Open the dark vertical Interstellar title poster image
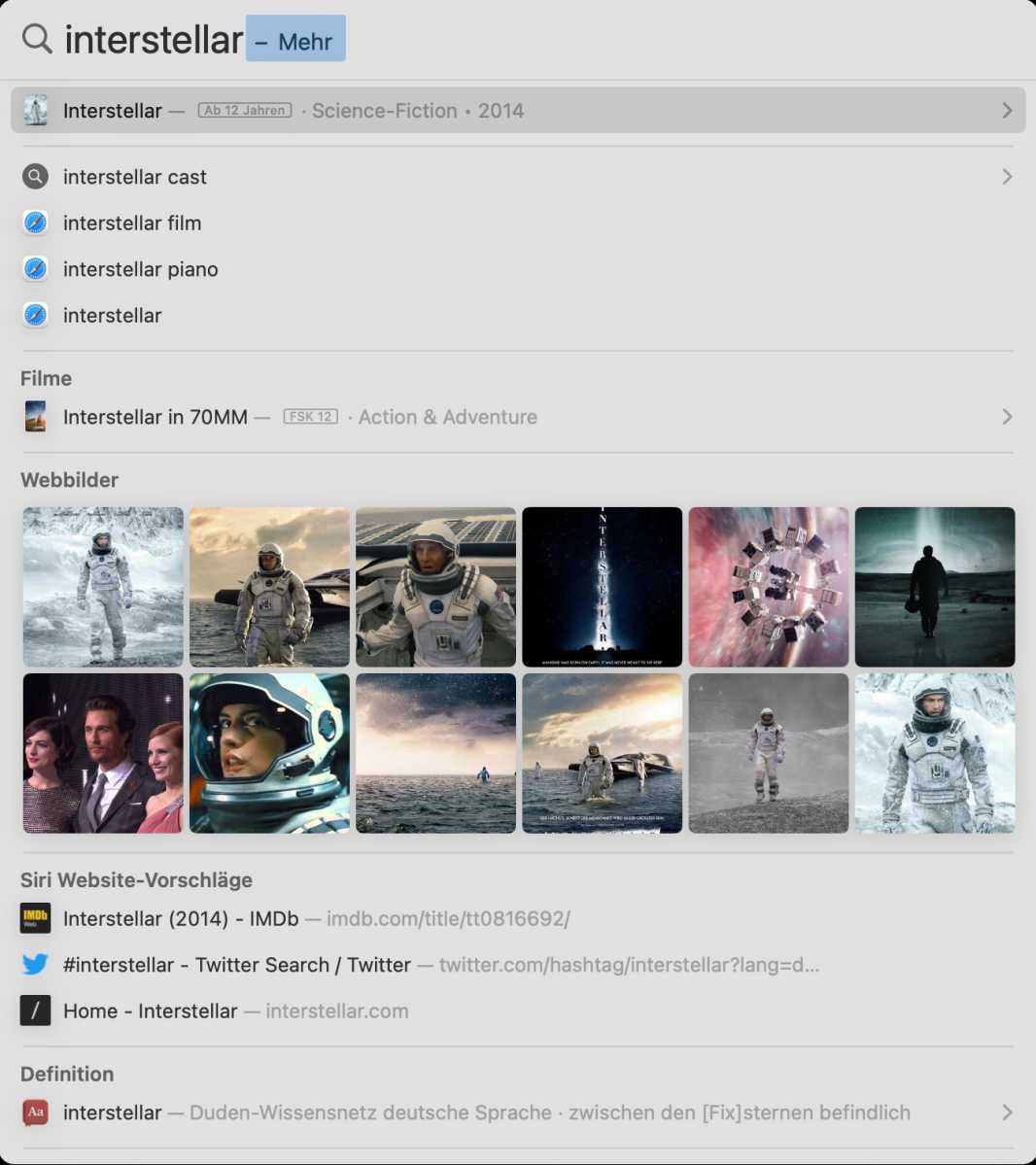 pos(602,586)
